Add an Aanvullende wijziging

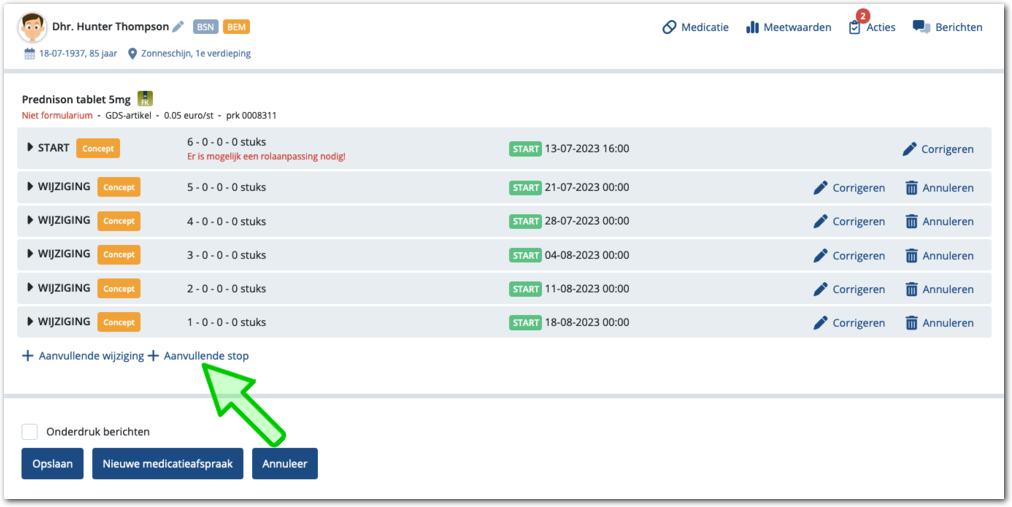(82, 356)
